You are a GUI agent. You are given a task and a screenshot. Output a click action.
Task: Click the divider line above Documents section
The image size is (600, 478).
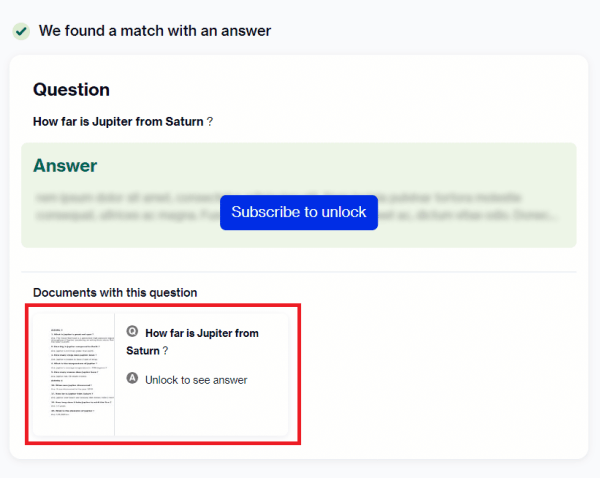point(299,272)
